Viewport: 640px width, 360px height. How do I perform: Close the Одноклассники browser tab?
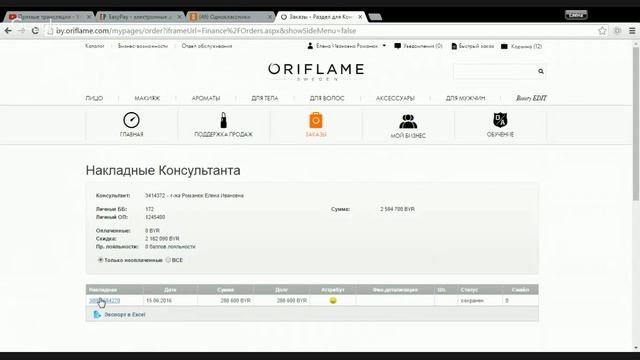pyautogui.click(x=269, y=17)
